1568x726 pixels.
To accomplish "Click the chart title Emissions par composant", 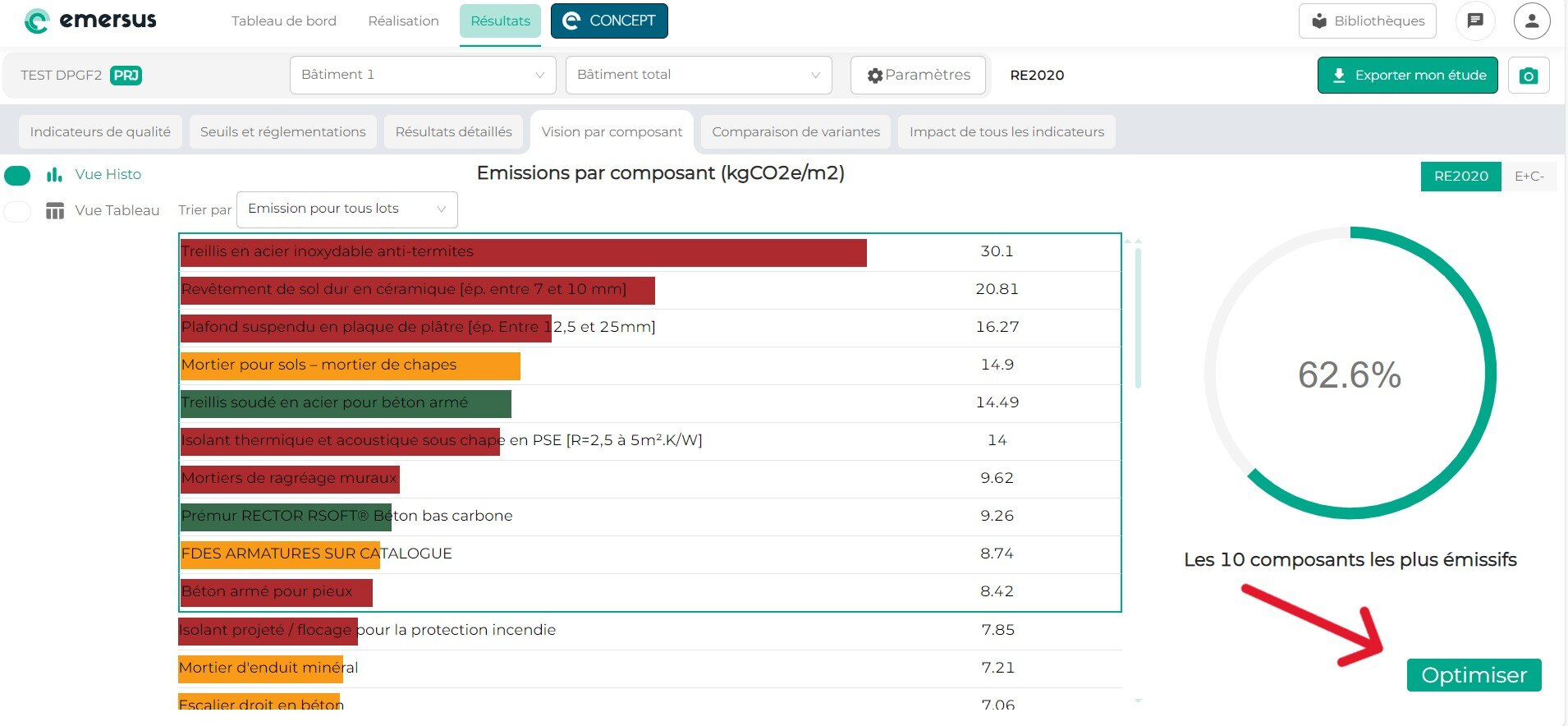I will coord(661,173).
